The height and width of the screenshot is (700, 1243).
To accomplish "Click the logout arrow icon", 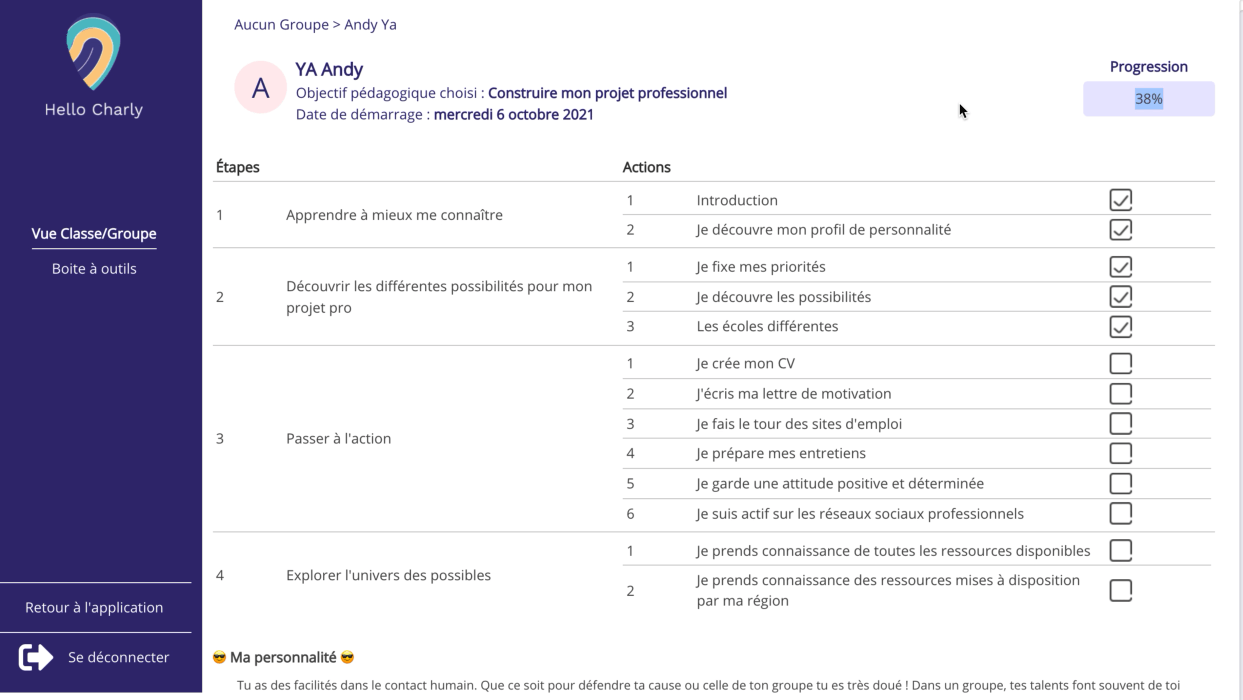I will pos(36,657).
